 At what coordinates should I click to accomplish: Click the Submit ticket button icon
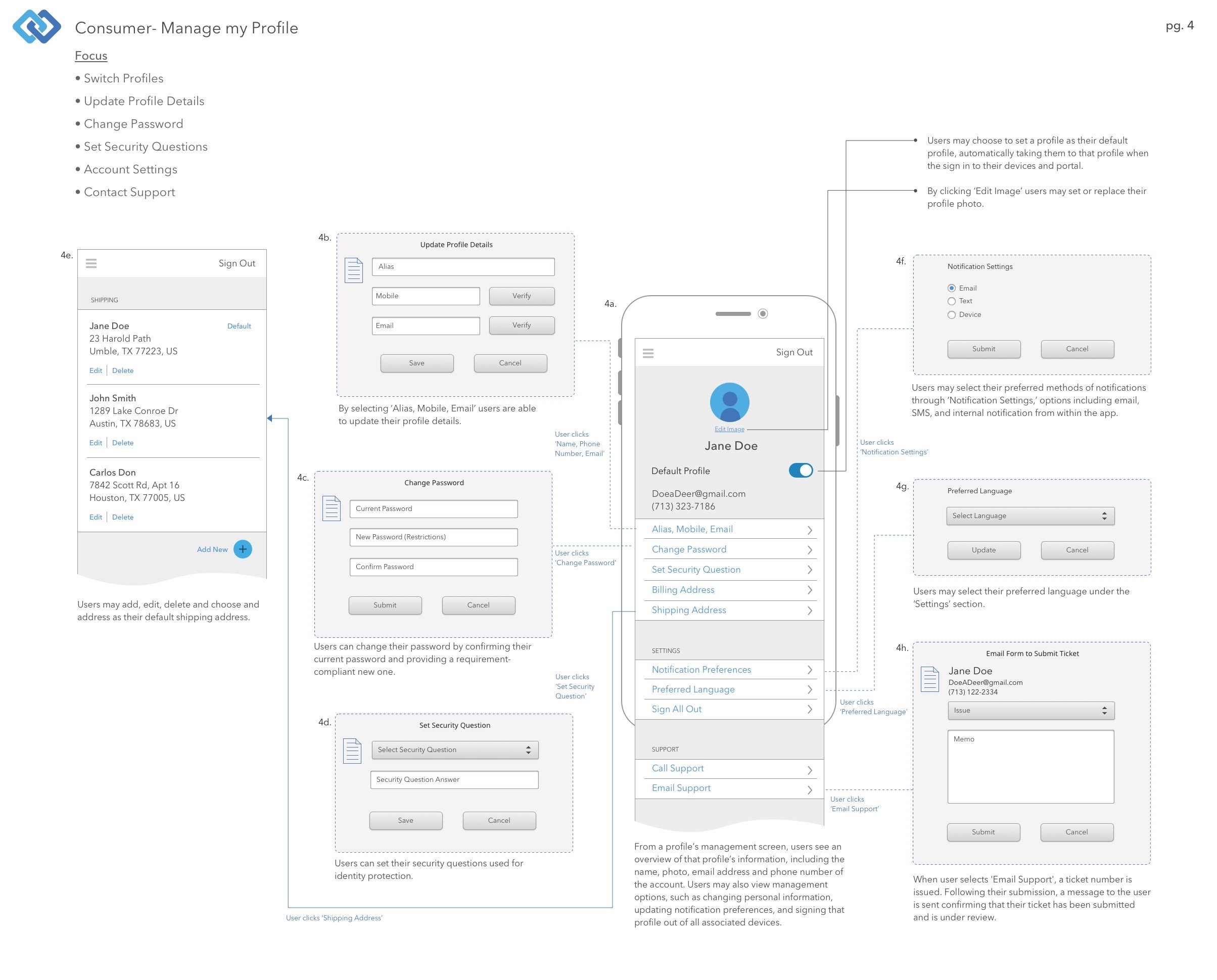tap(984, 830)
